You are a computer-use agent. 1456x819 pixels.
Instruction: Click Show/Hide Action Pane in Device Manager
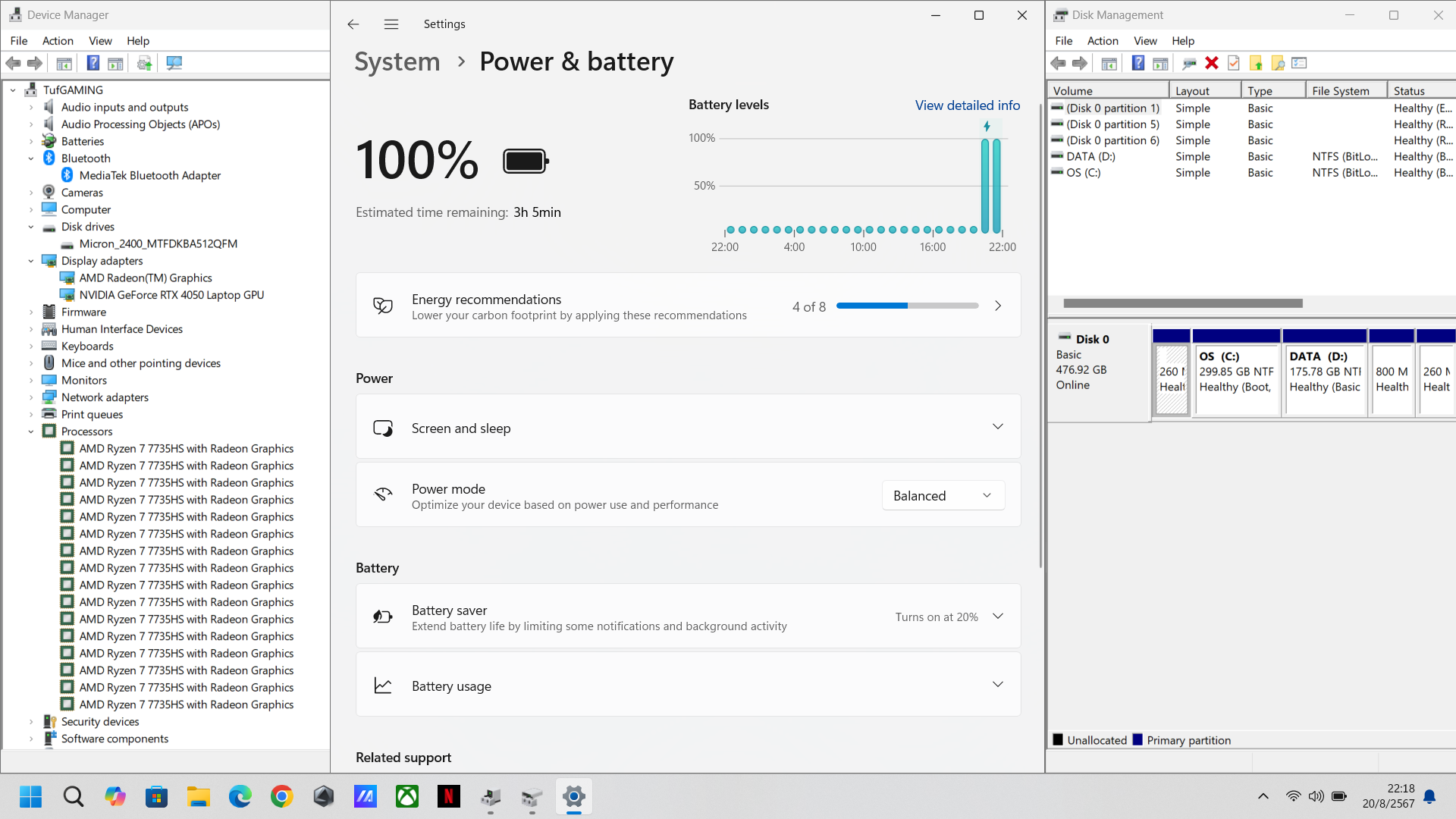(115, 64)
